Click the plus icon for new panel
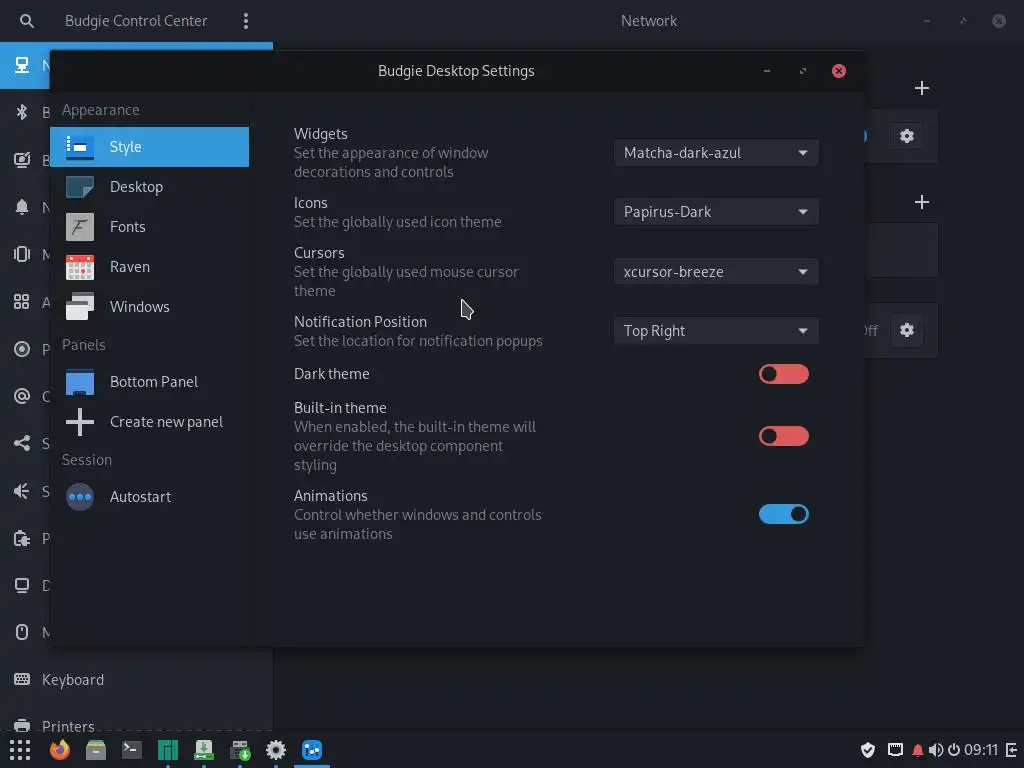 pyautogui.click(x=80, y=422)
